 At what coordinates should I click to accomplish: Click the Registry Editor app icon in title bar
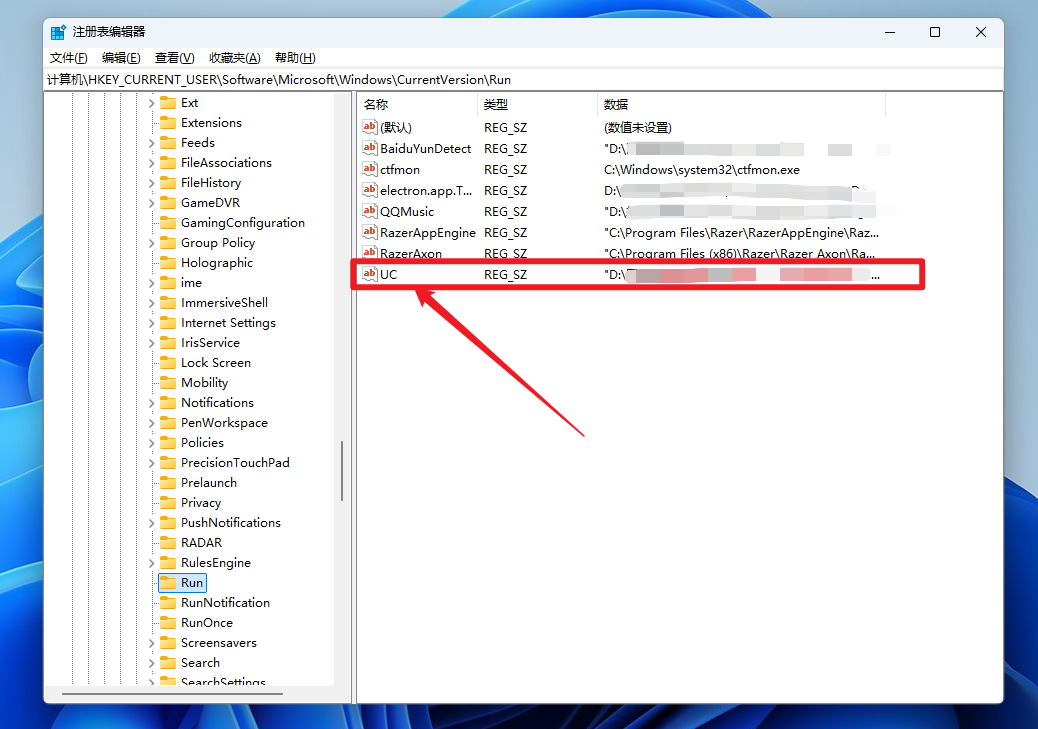click(x=58, y=32)
